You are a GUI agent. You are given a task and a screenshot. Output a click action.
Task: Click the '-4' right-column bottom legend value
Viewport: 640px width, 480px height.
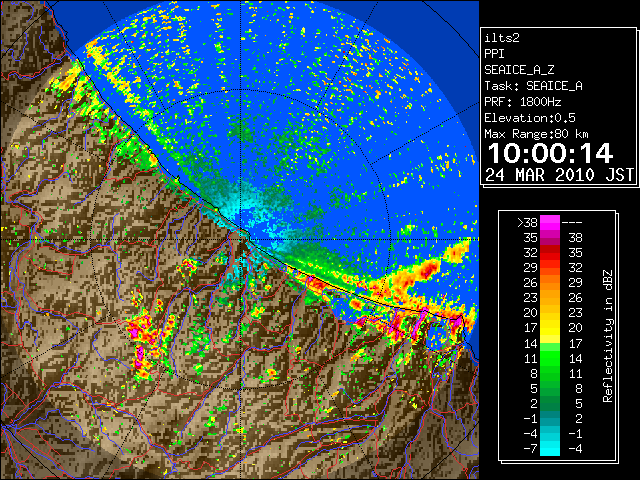pos(575,448)
